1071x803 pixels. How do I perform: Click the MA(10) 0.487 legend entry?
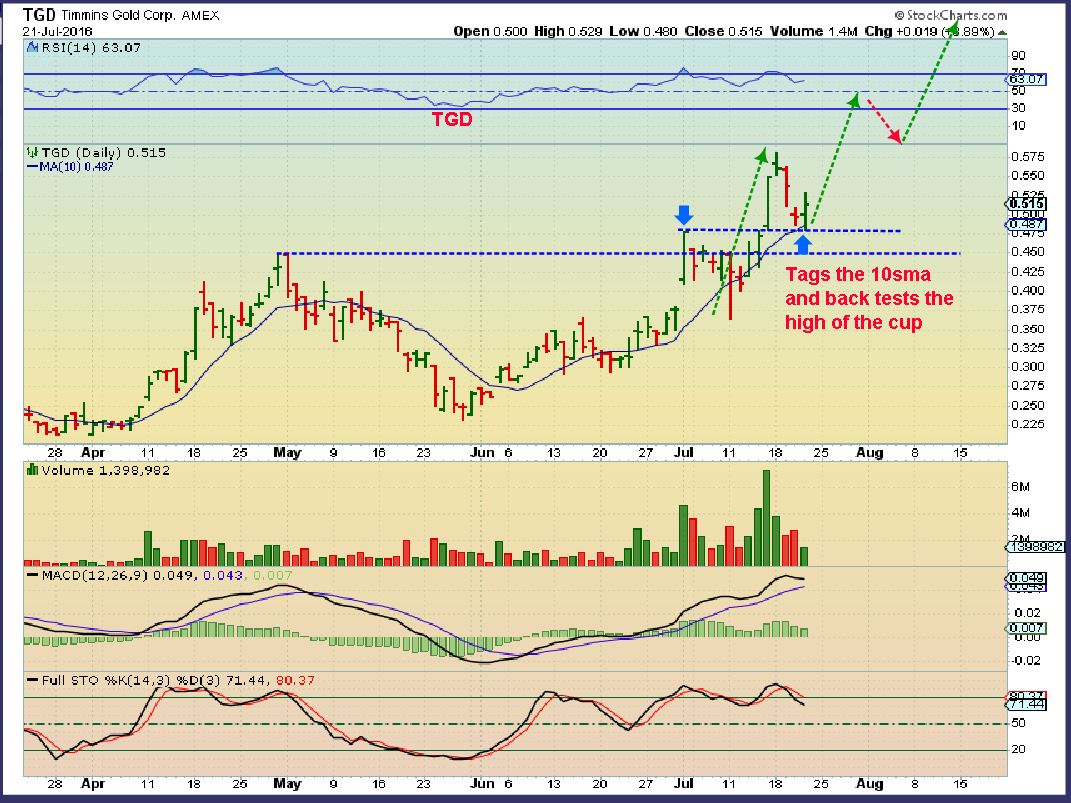[x=70, y=166]
